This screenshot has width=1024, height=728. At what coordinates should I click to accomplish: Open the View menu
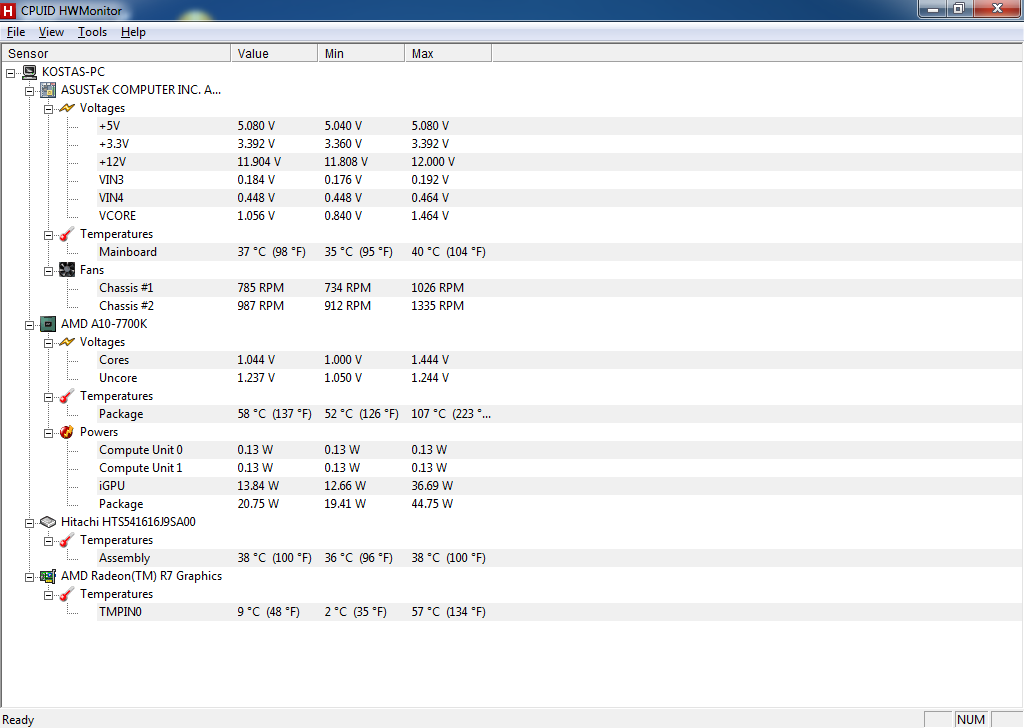pos(51,32)
